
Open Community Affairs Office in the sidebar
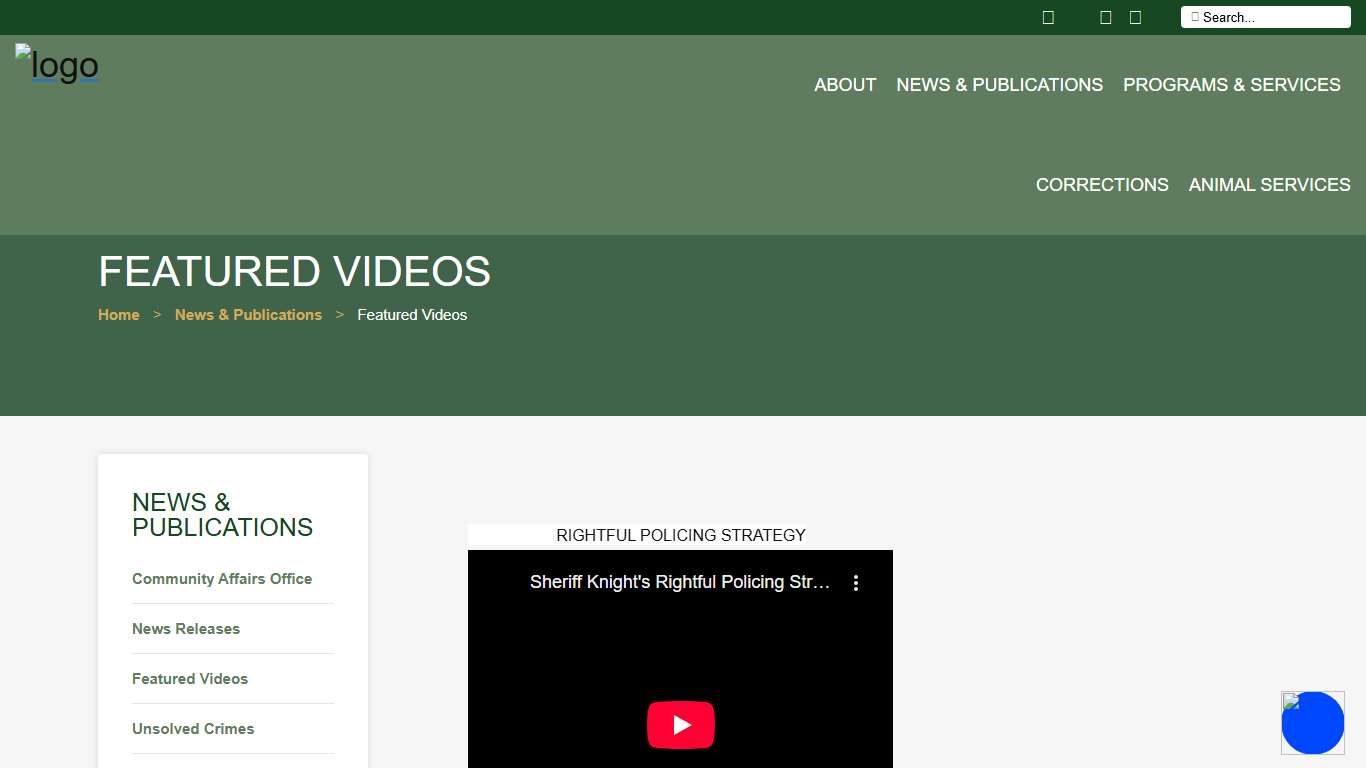pyautogui.click(x=222, y=579)
